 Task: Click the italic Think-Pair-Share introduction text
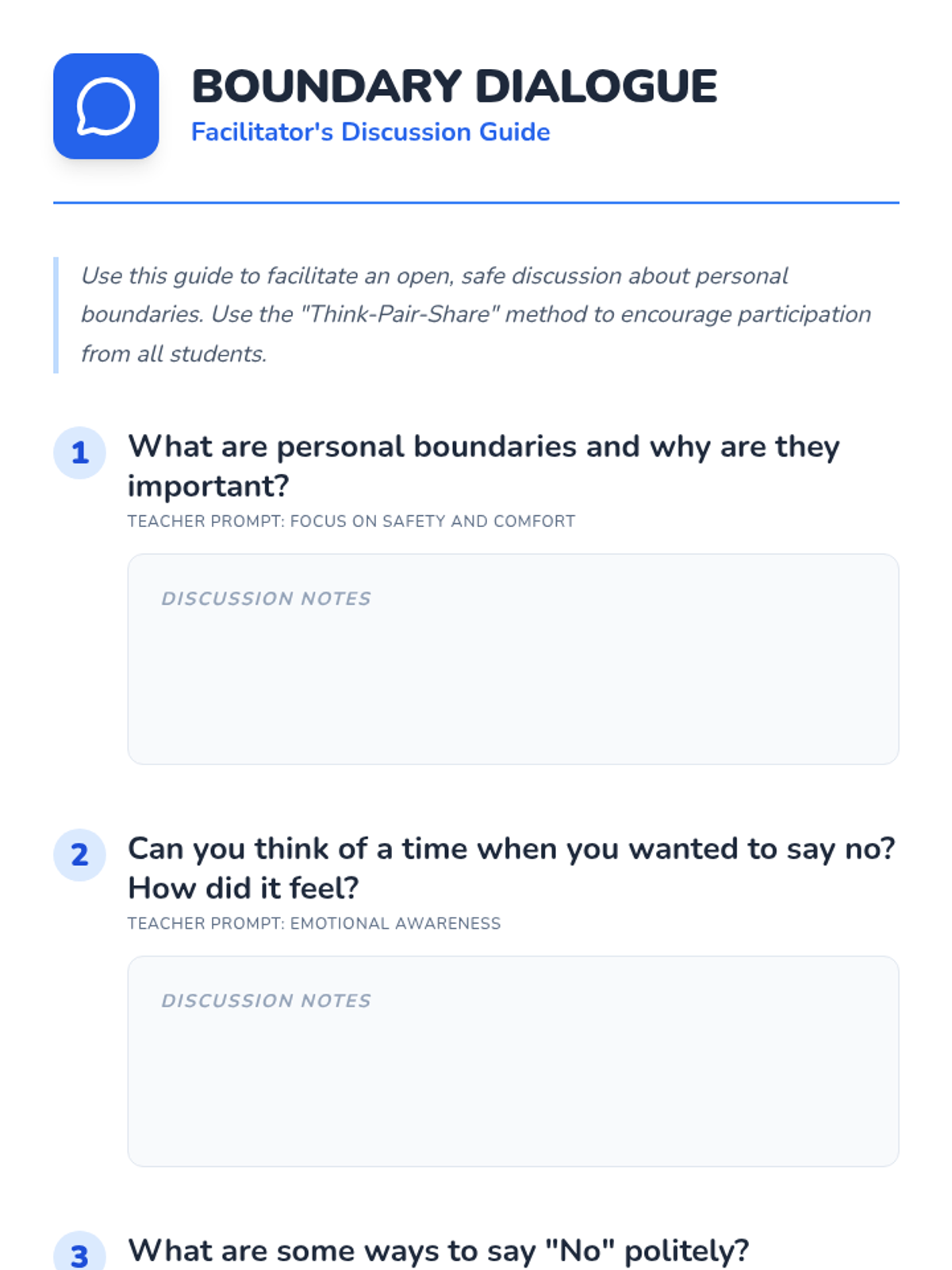click(x=476, y=314)
